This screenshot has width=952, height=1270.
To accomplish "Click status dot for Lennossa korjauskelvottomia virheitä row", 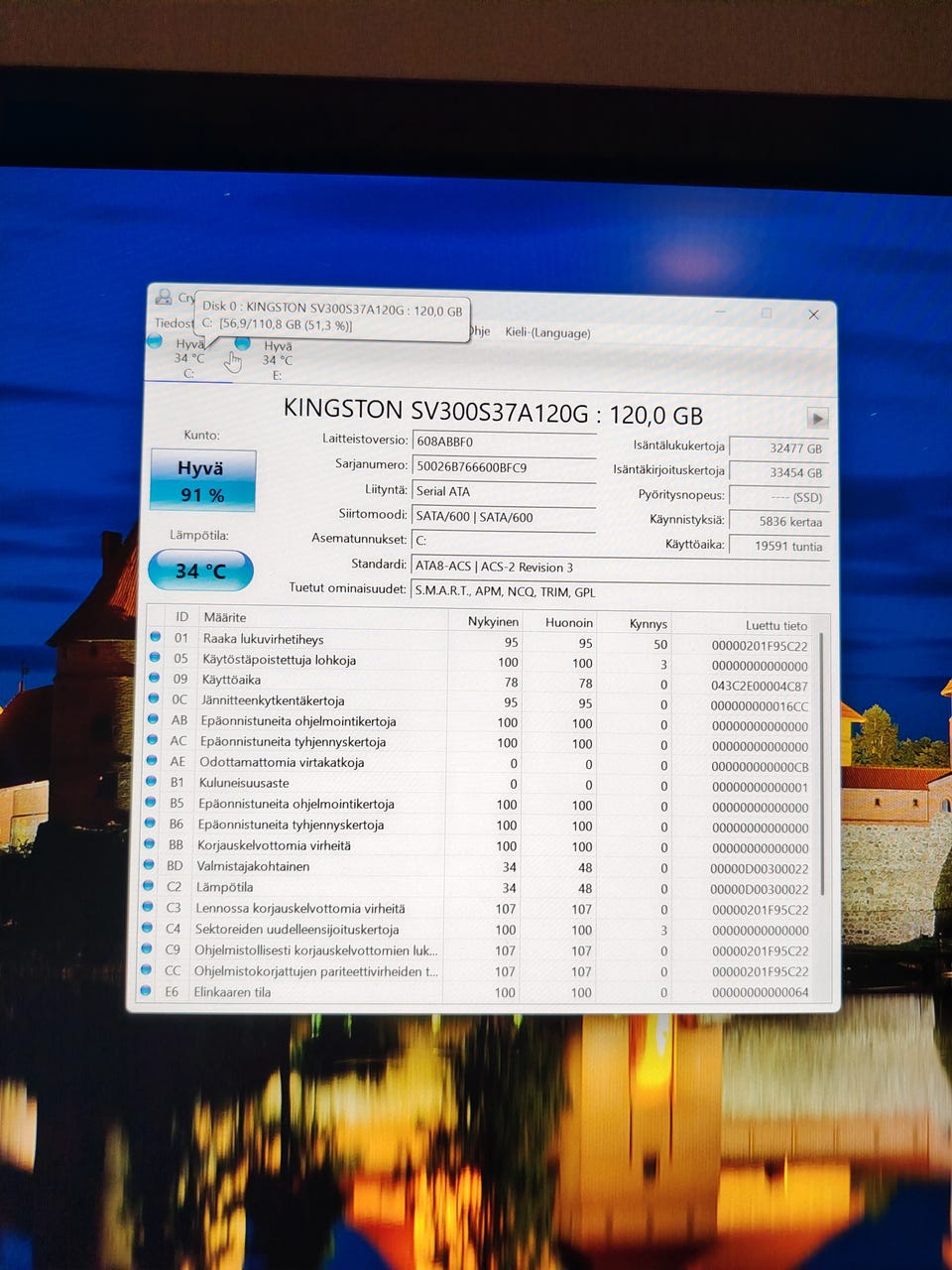I will [148, 906].
